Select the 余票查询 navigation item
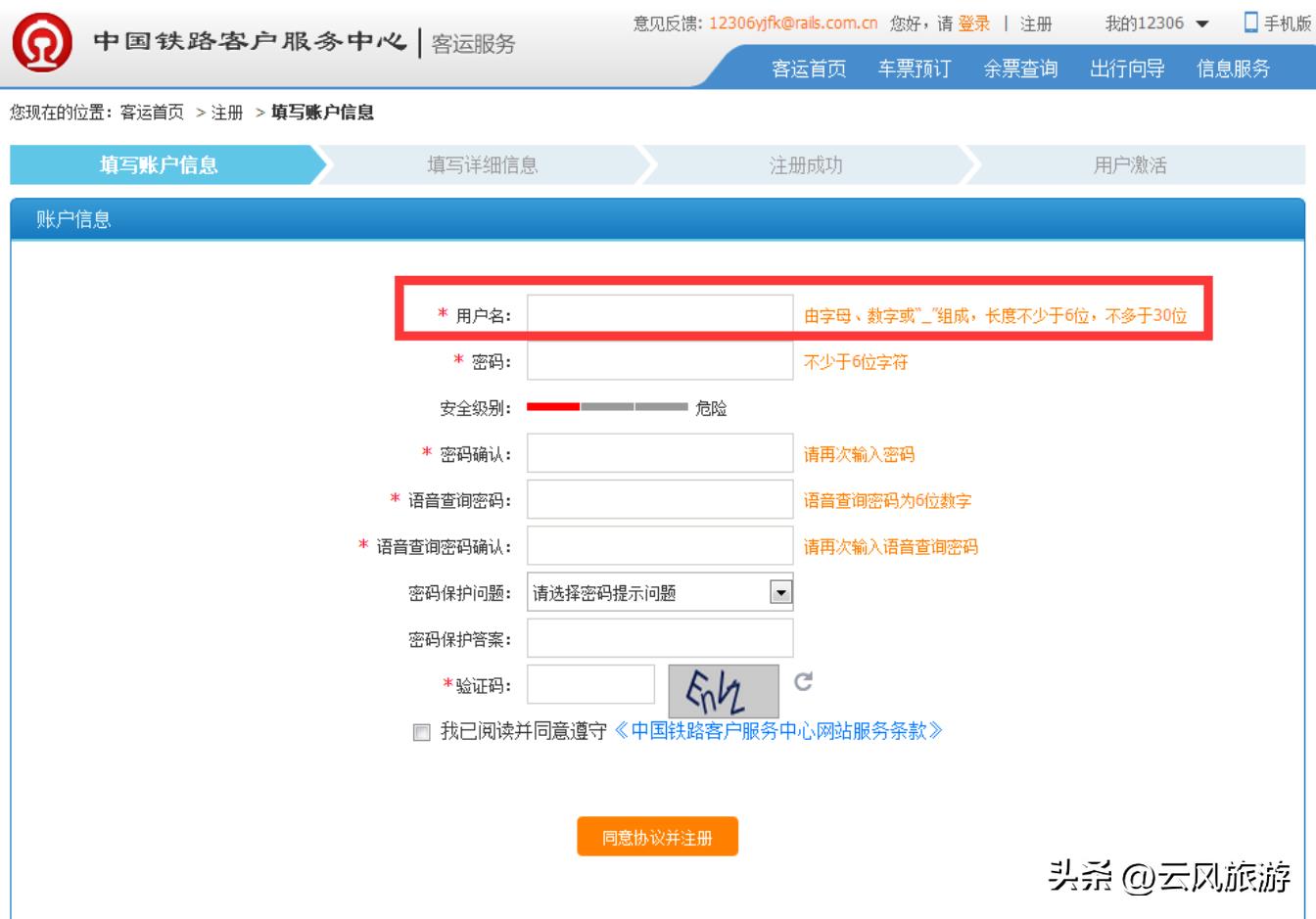1316x919 pixels. (1020, 69)
